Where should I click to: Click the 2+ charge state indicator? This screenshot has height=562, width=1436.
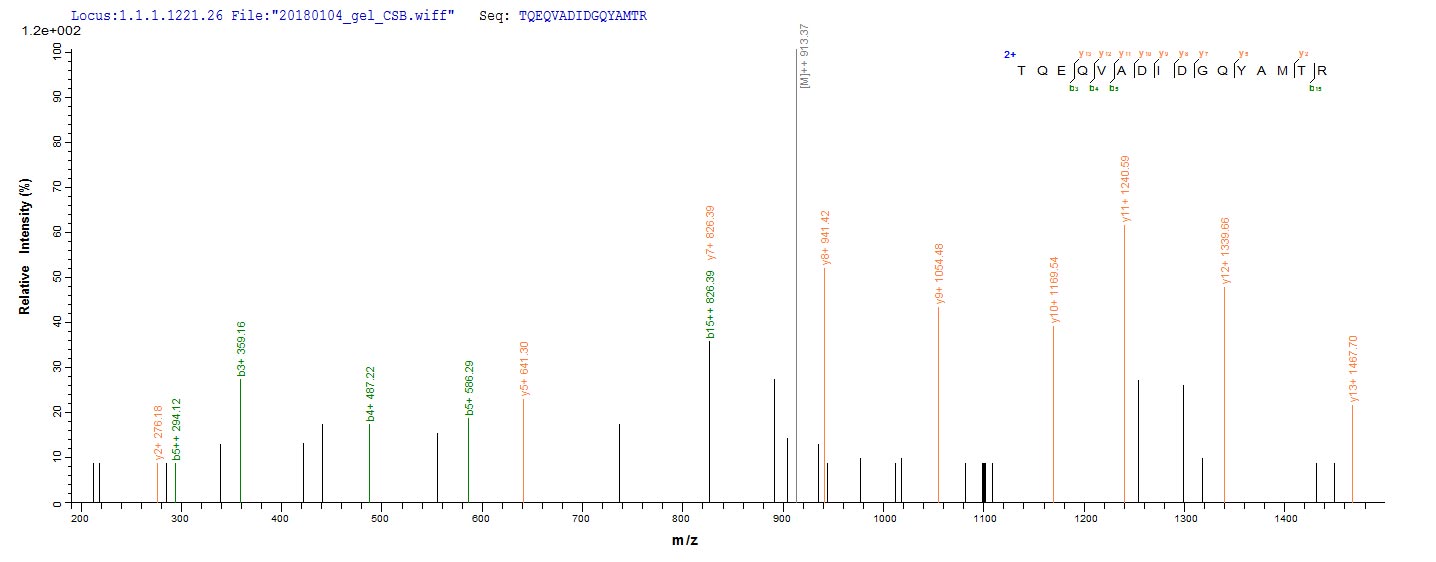[x=1010, y=55]
